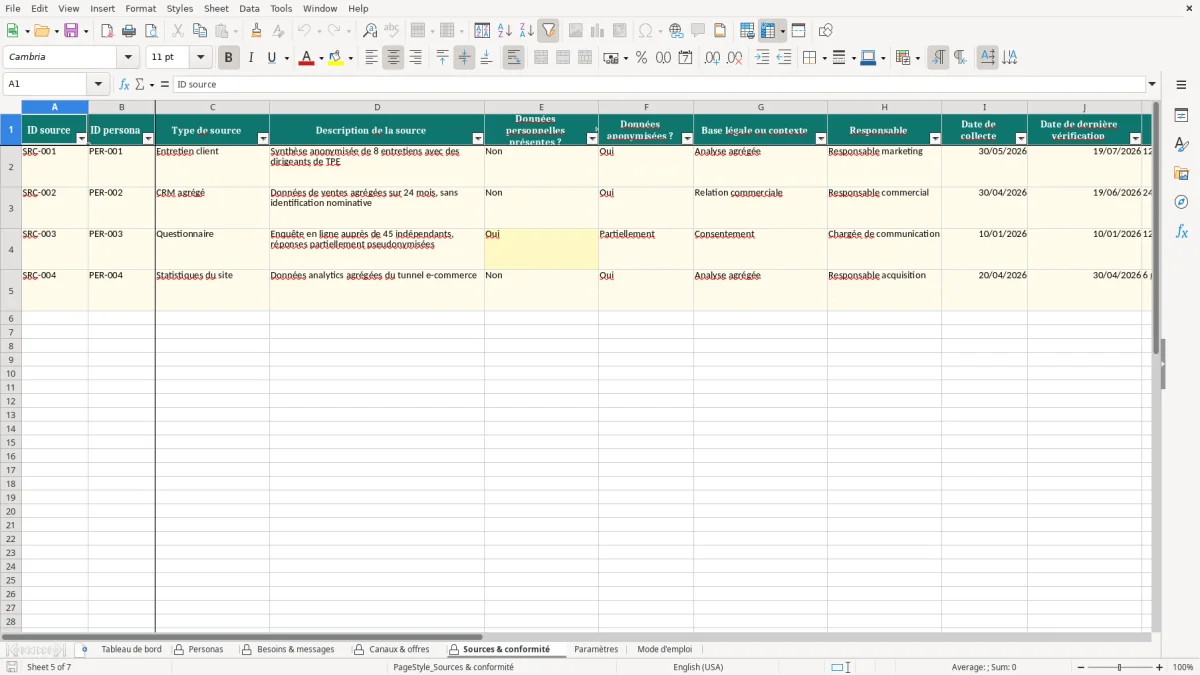Expand the formula bar
Viewport: 1200px width, 675px height.
pyautogui.click(x=1152, y=85)
